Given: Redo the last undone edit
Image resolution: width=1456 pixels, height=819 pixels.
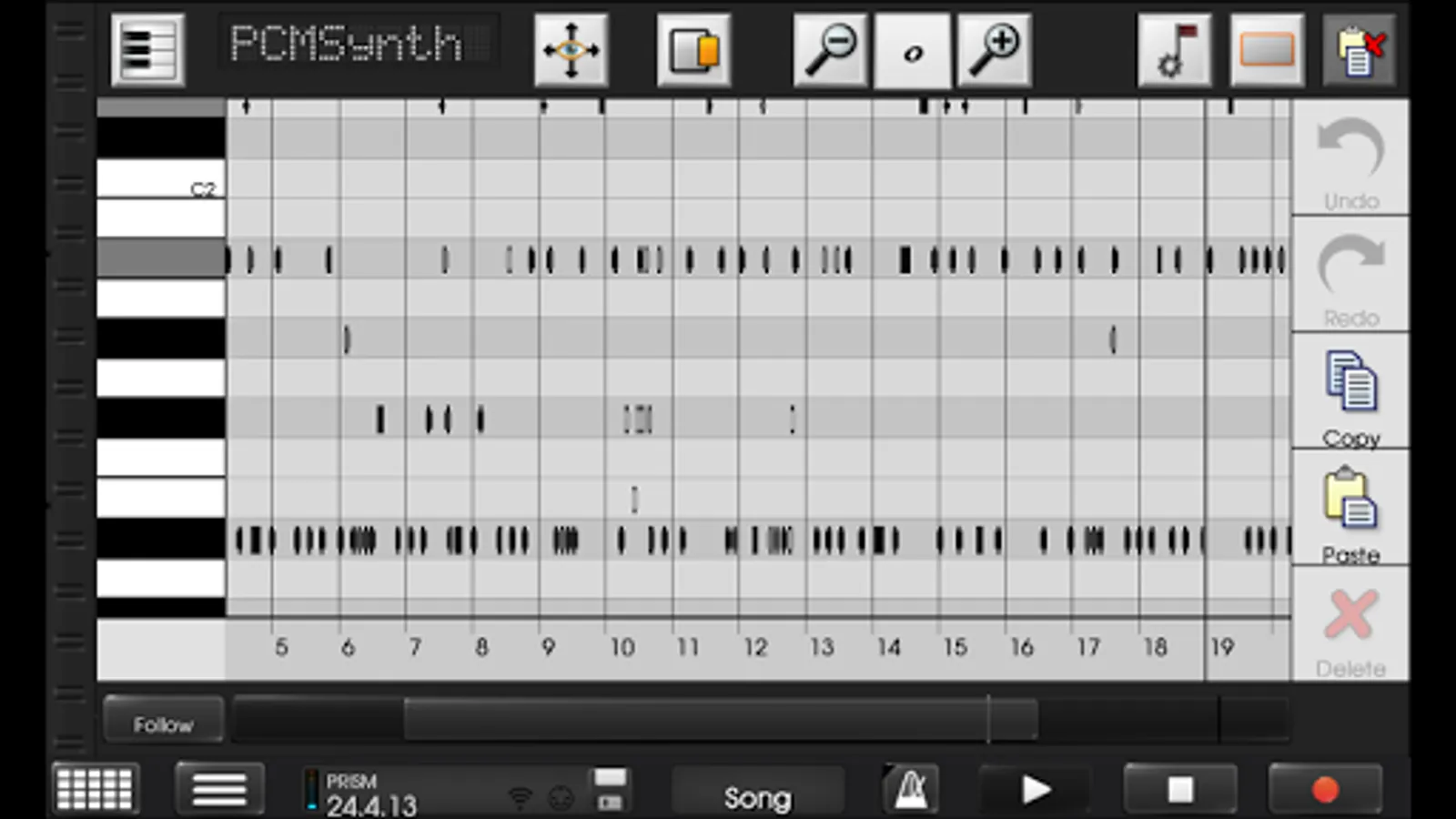Looking at the screenshot, I should [1350, 275].
